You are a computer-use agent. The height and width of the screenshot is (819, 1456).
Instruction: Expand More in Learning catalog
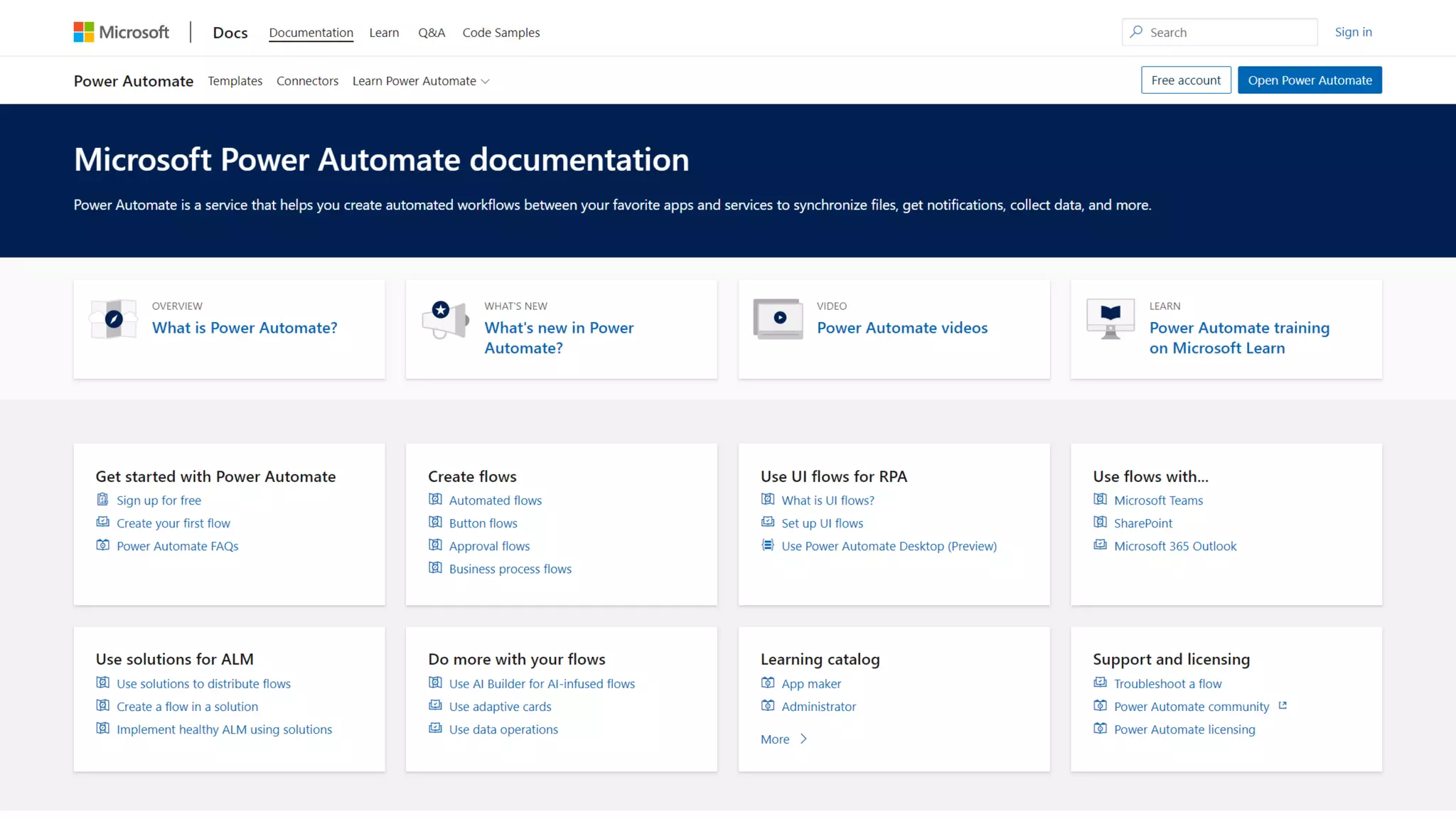pyautogui.click(x=775, y=739)
